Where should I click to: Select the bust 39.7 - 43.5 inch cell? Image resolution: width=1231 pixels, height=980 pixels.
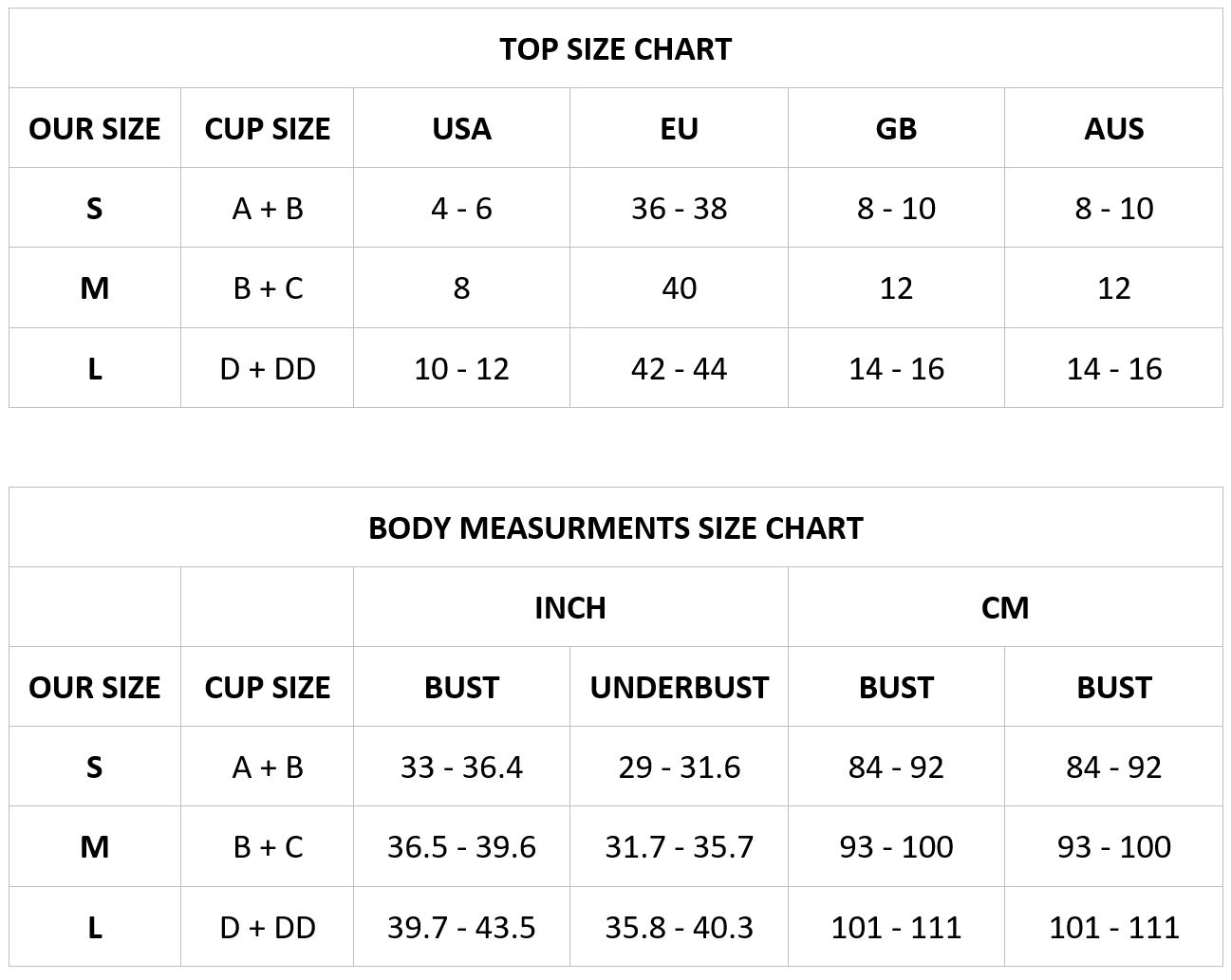click(x=461, y=928)
